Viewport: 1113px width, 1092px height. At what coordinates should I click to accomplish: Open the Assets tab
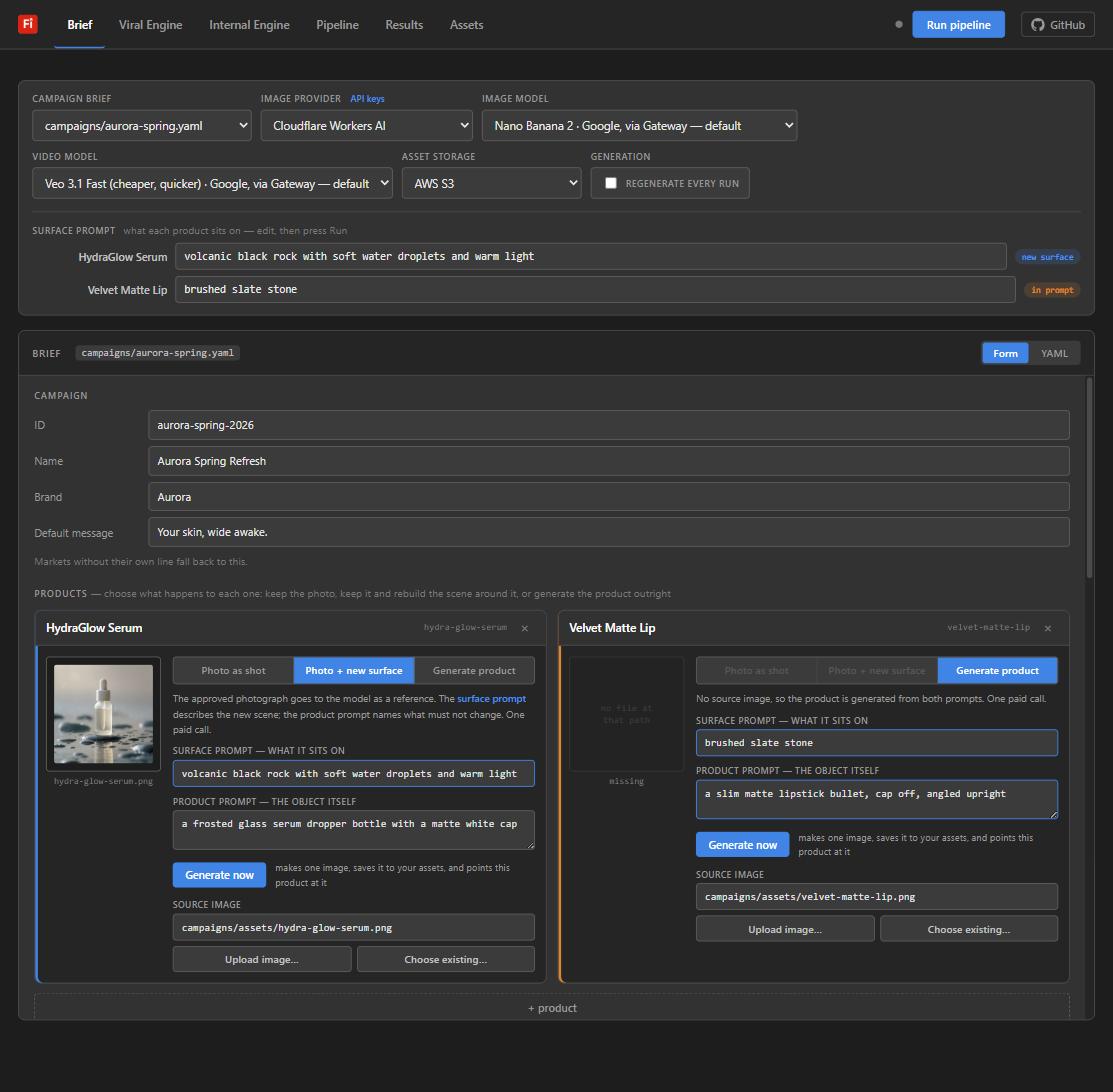(466, 25)
